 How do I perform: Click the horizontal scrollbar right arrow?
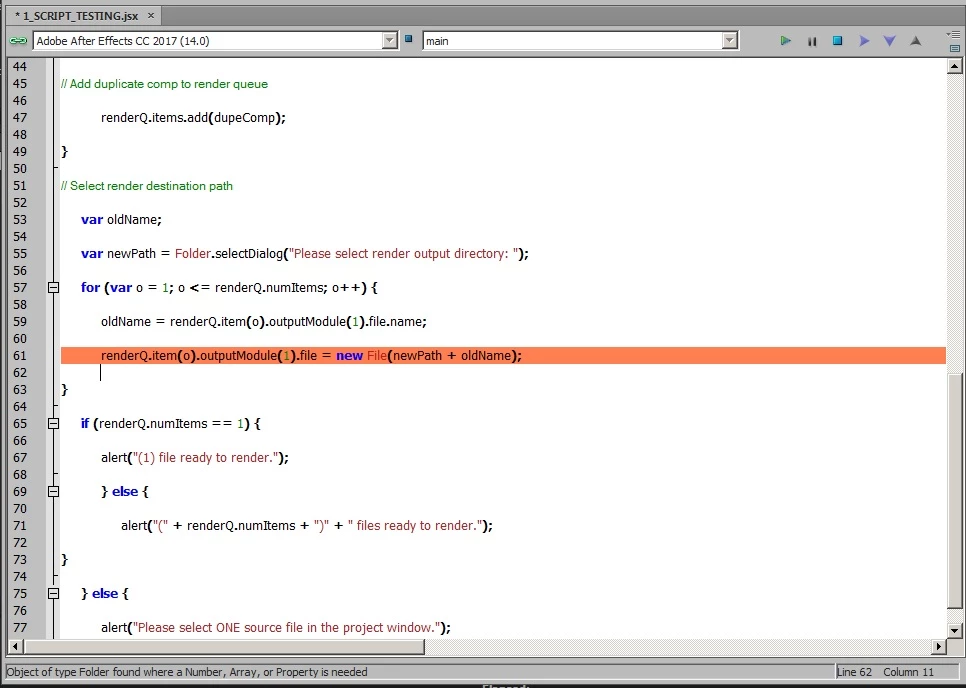click(939, 646)
